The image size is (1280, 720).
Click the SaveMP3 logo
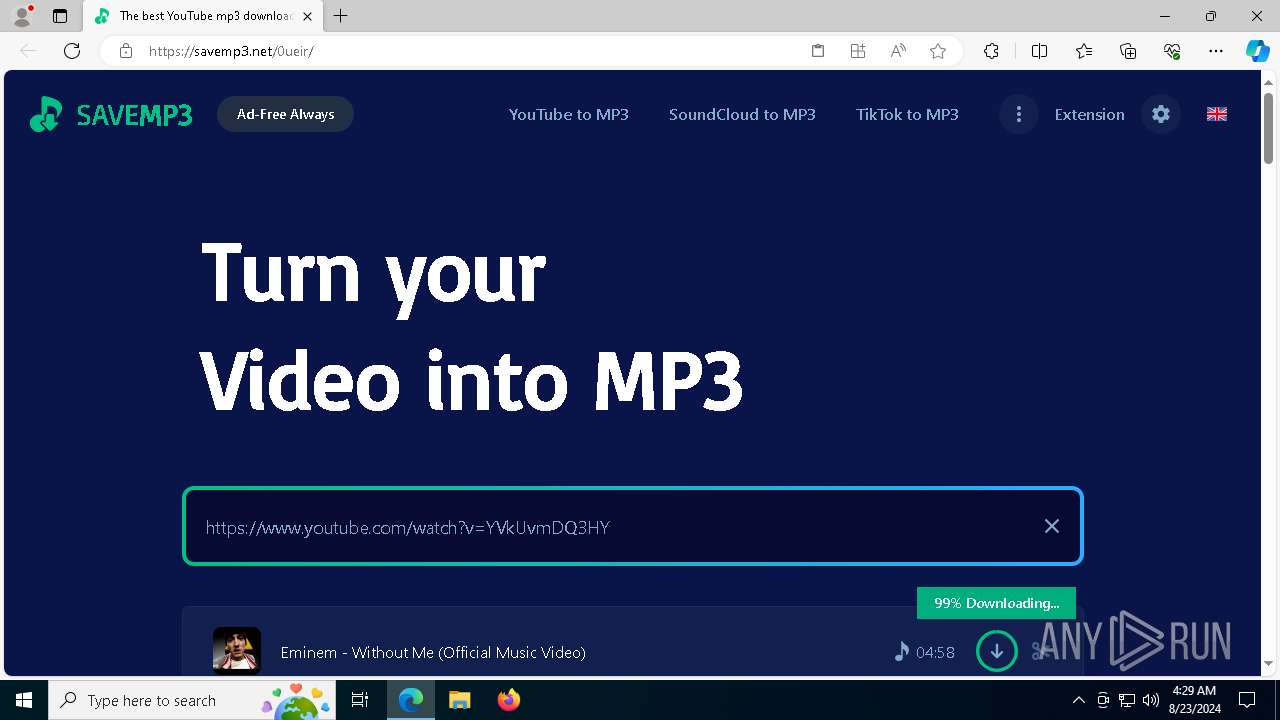point(110,115)
